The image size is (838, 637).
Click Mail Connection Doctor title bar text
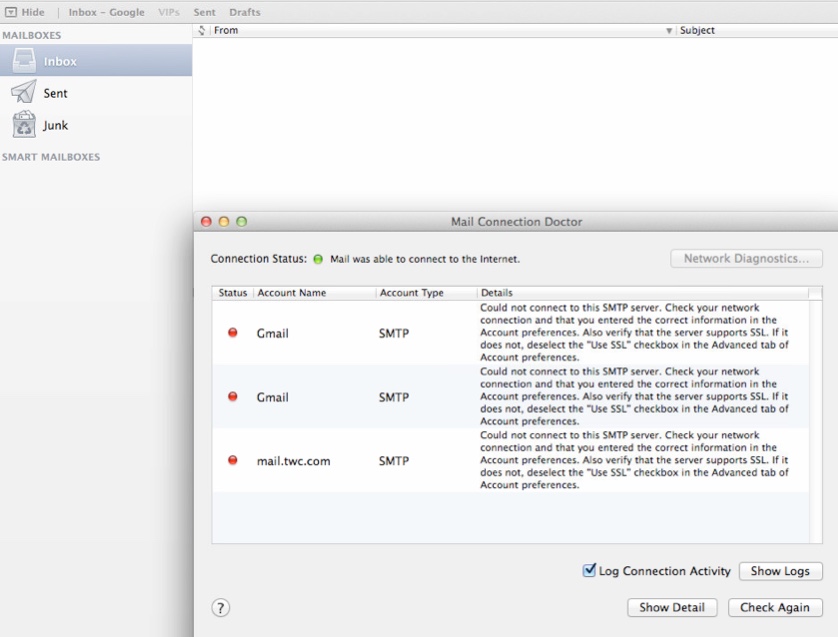pyautogui.click(x=516, y=222)
